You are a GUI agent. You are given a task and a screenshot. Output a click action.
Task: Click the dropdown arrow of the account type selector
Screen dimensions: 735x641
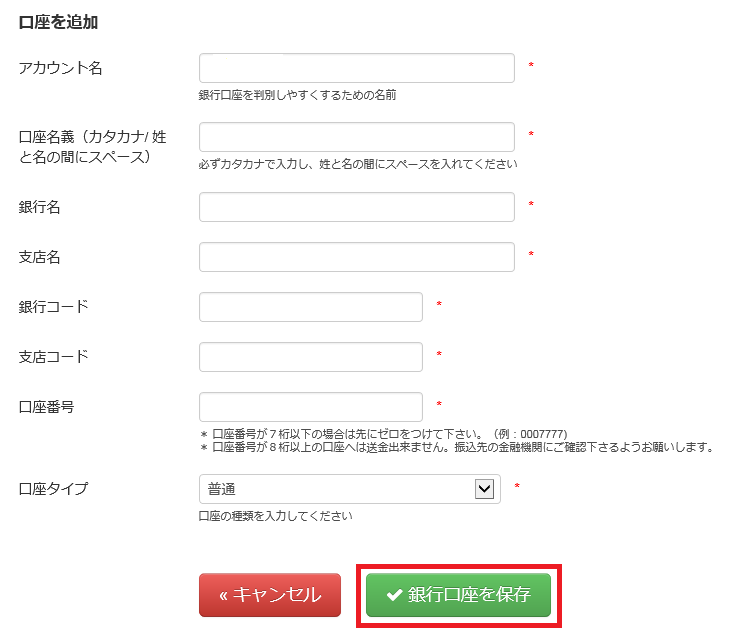(x=485, y=489)
